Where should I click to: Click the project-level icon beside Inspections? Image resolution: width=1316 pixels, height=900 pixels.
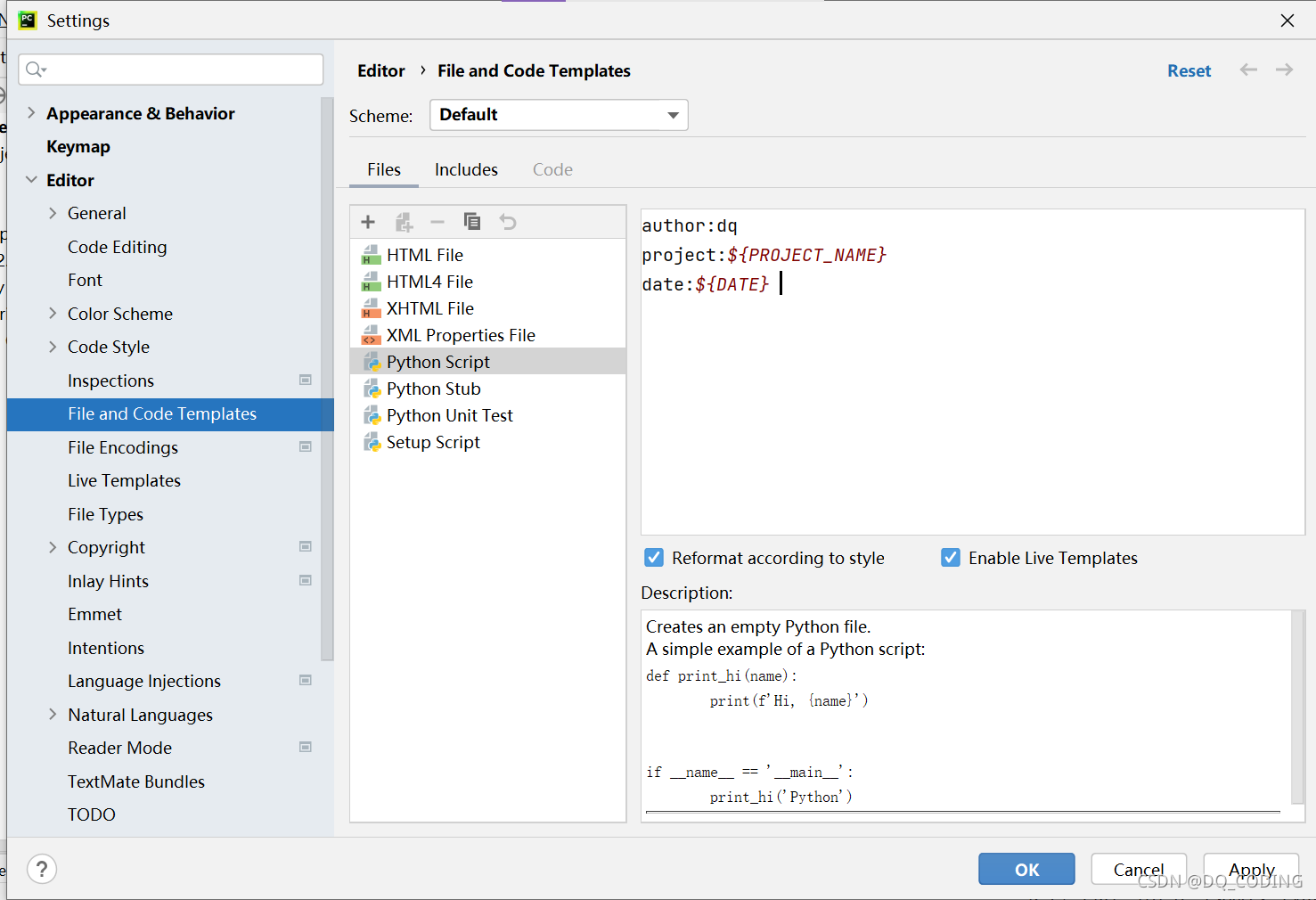(306, 380)
